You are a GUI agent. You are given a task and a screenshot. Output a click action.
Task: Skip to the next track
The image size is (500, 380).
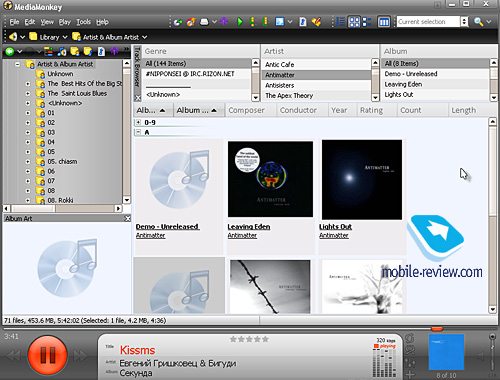81,356
